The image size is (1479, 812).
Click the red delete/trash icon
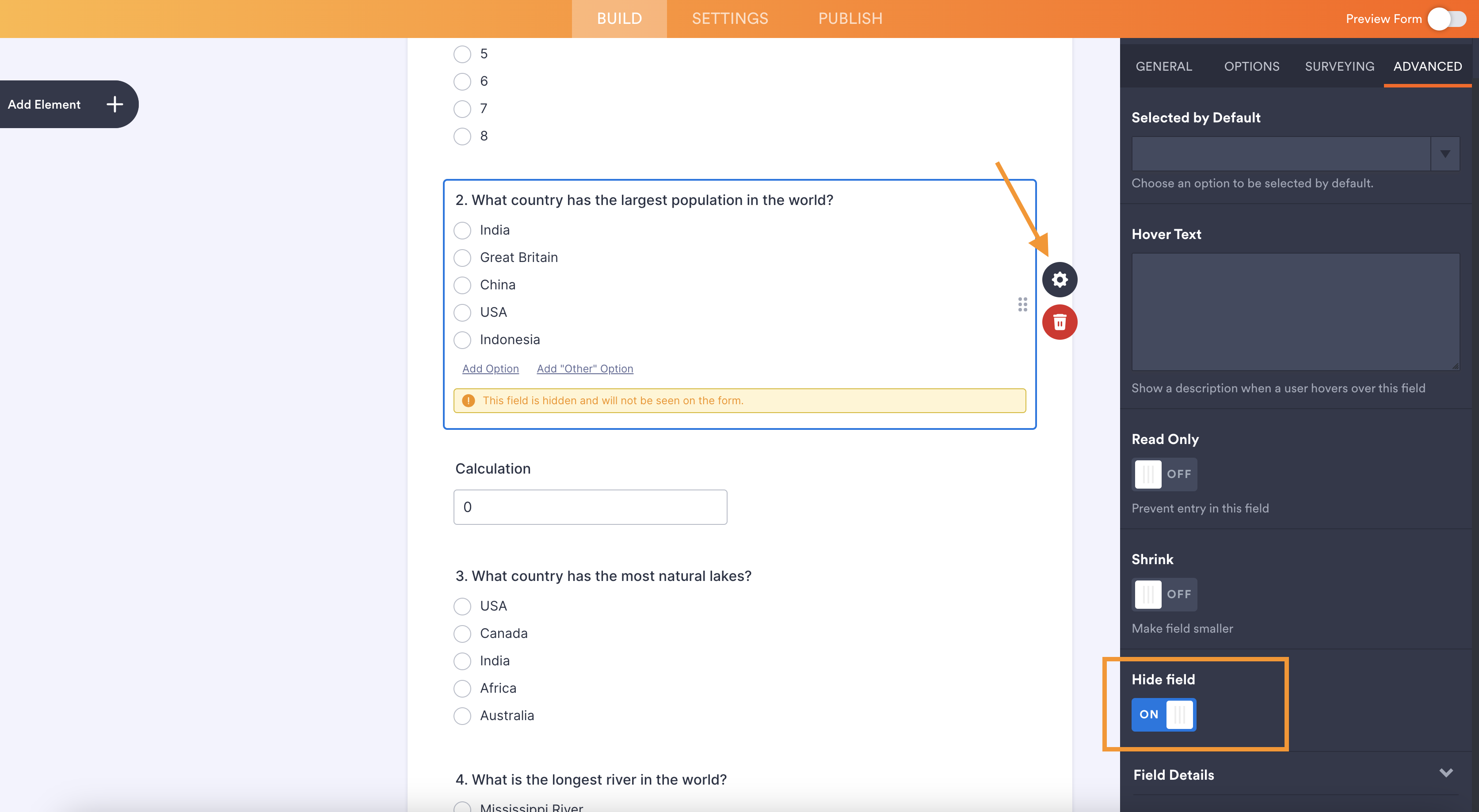pos(1059,322)
